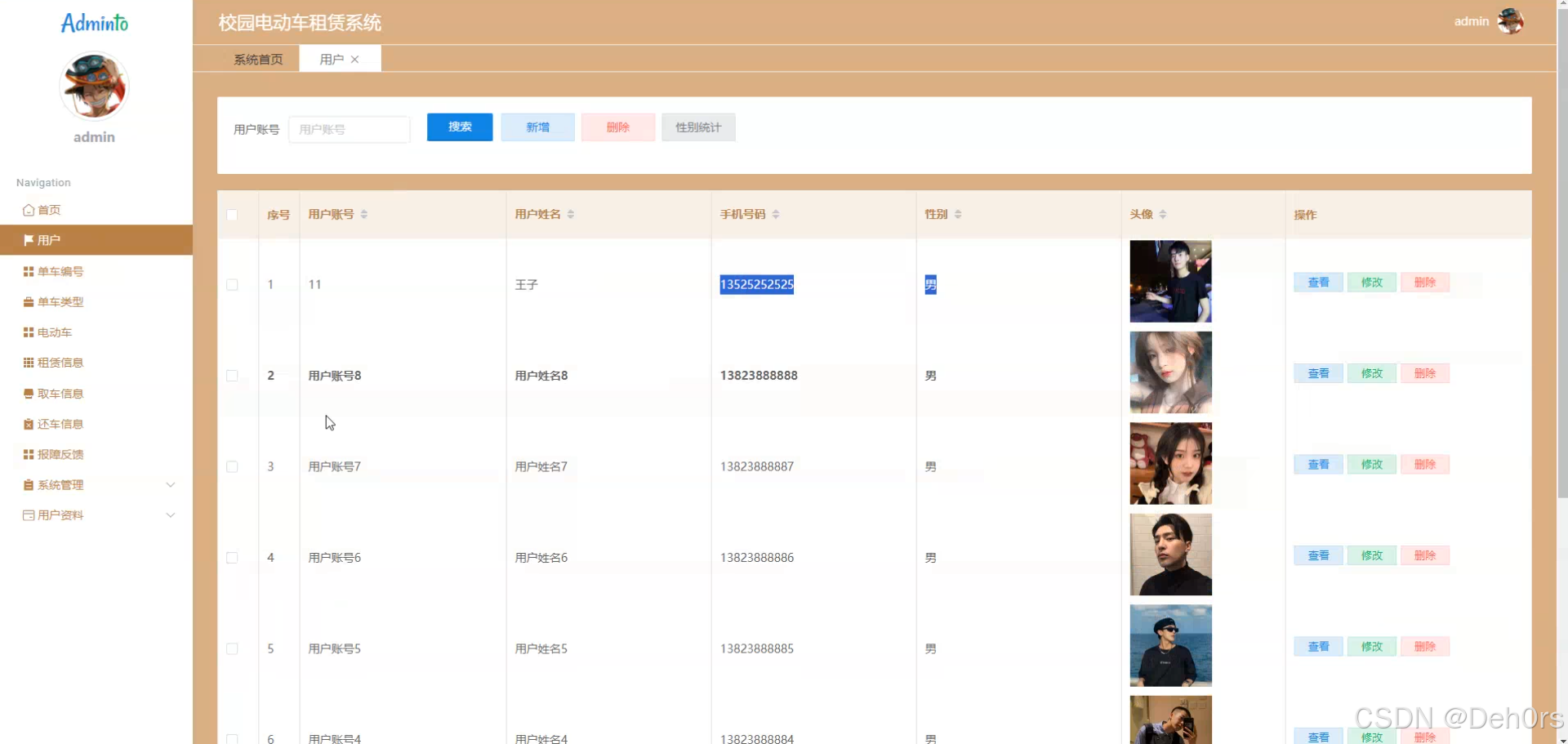Open 单车编号 in the navigation menu
The height and width of the screenshot is (744, 1568).
96,271
